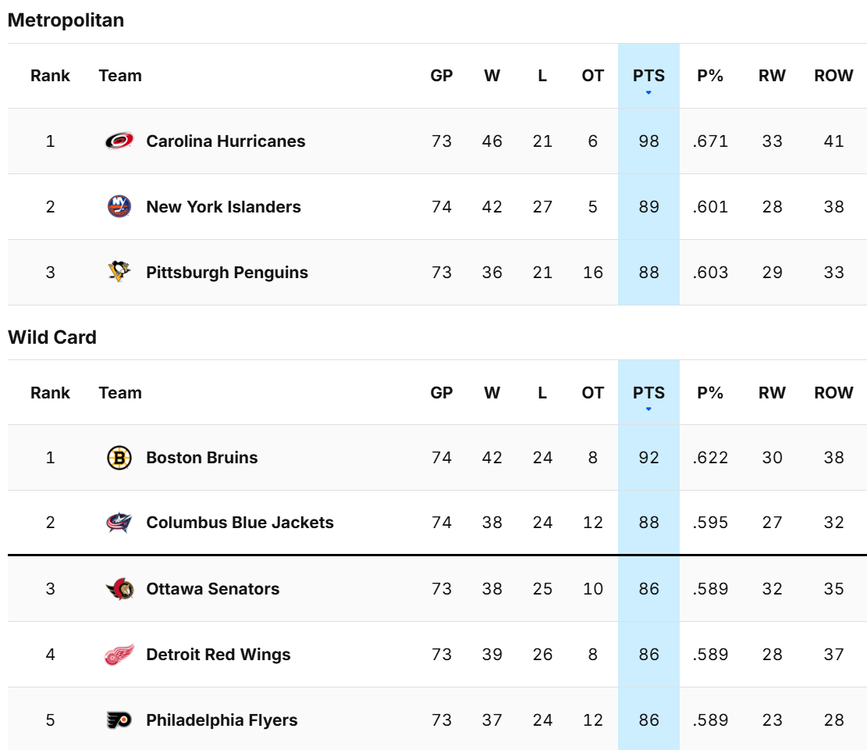The height and width of the screenshot is (750, 867).
Task: Click the Ottawa Senators logo
Action: (x=119, y=589)
